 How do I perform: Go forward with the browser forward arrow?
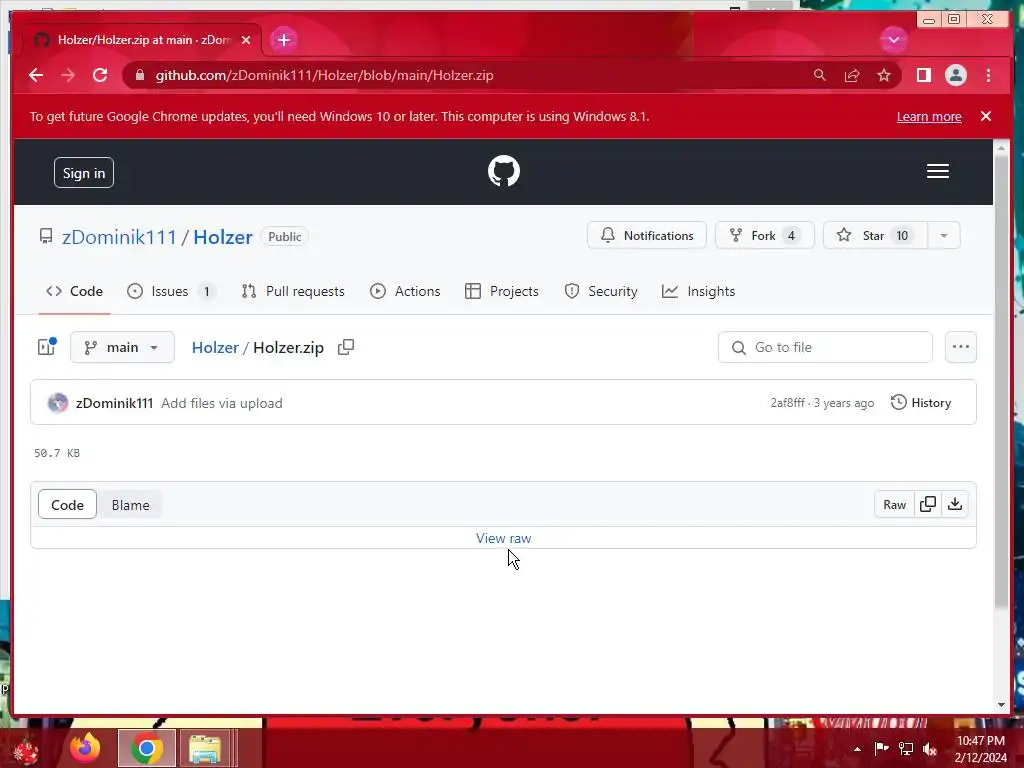[x=68, y=75]
